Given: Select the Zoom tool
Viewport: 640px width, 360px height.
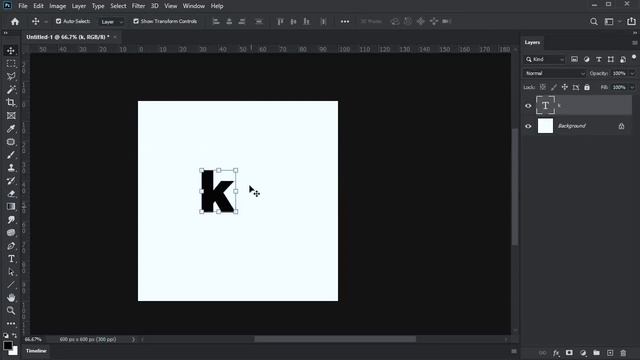Looking at the screenshot, I should pos(11,311).
